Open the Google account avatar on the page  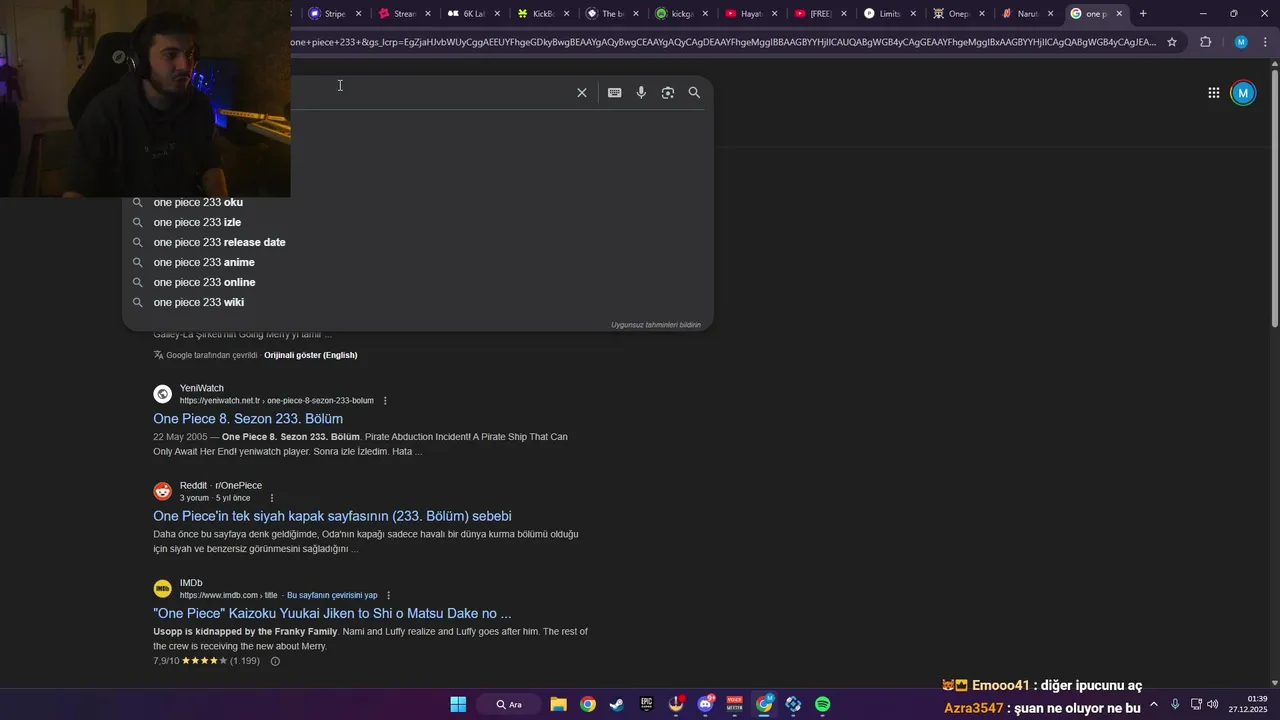tap(1243, 93)
